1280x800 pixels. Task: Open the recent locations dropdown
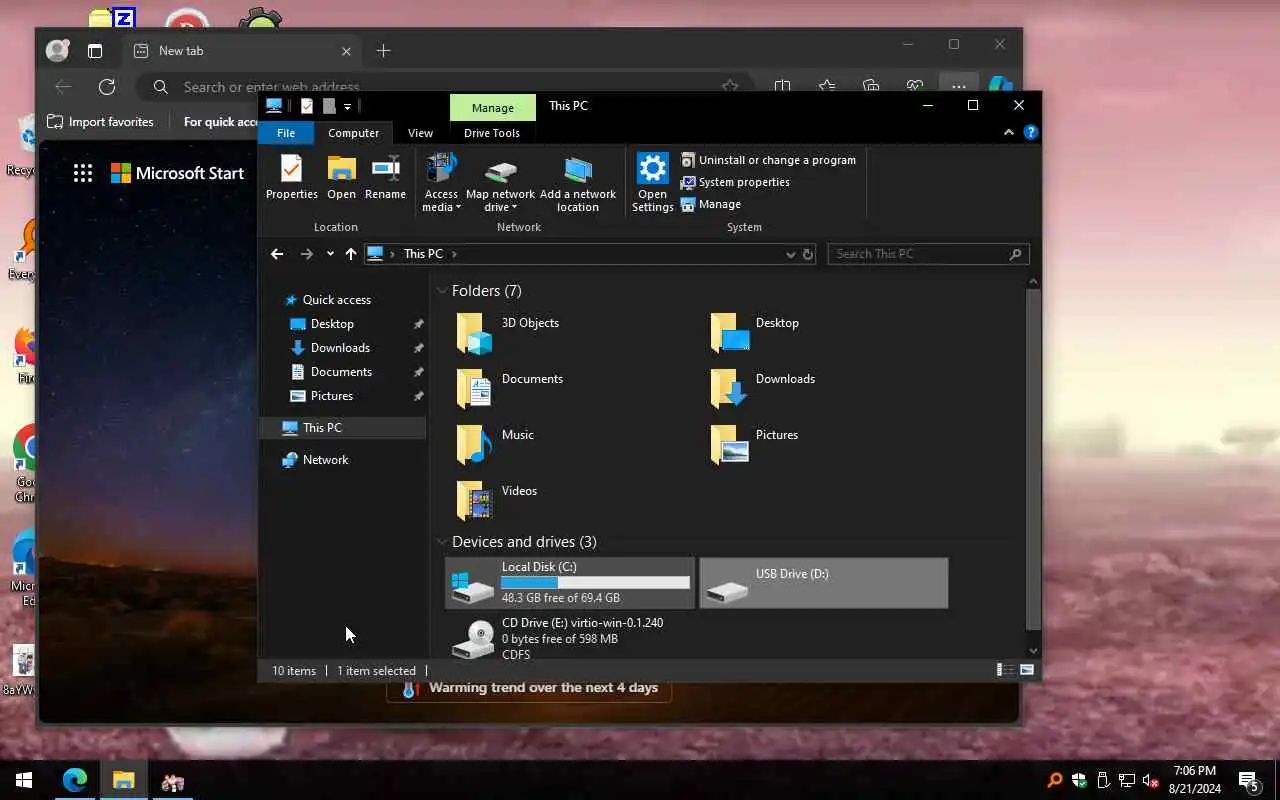tap(330, 254)
